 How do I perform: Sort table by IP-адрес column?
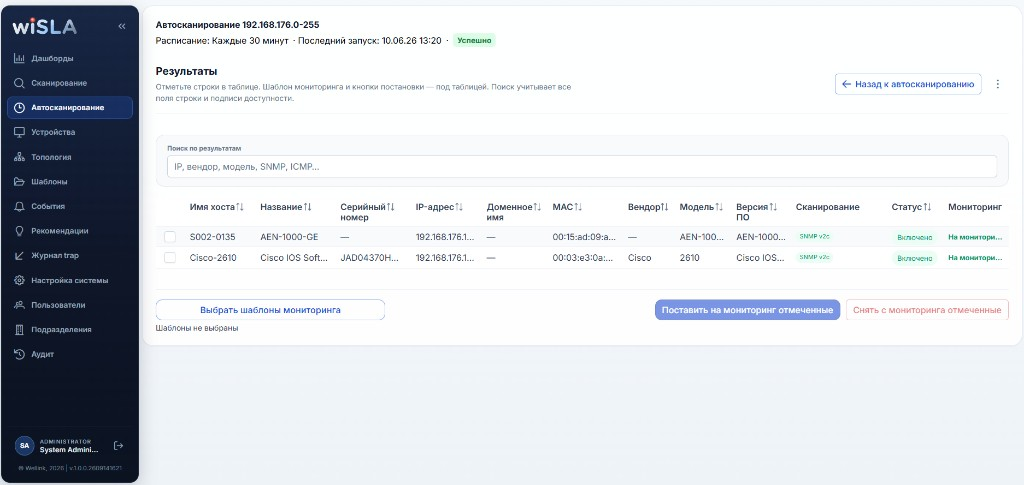[x=440, y=207]
